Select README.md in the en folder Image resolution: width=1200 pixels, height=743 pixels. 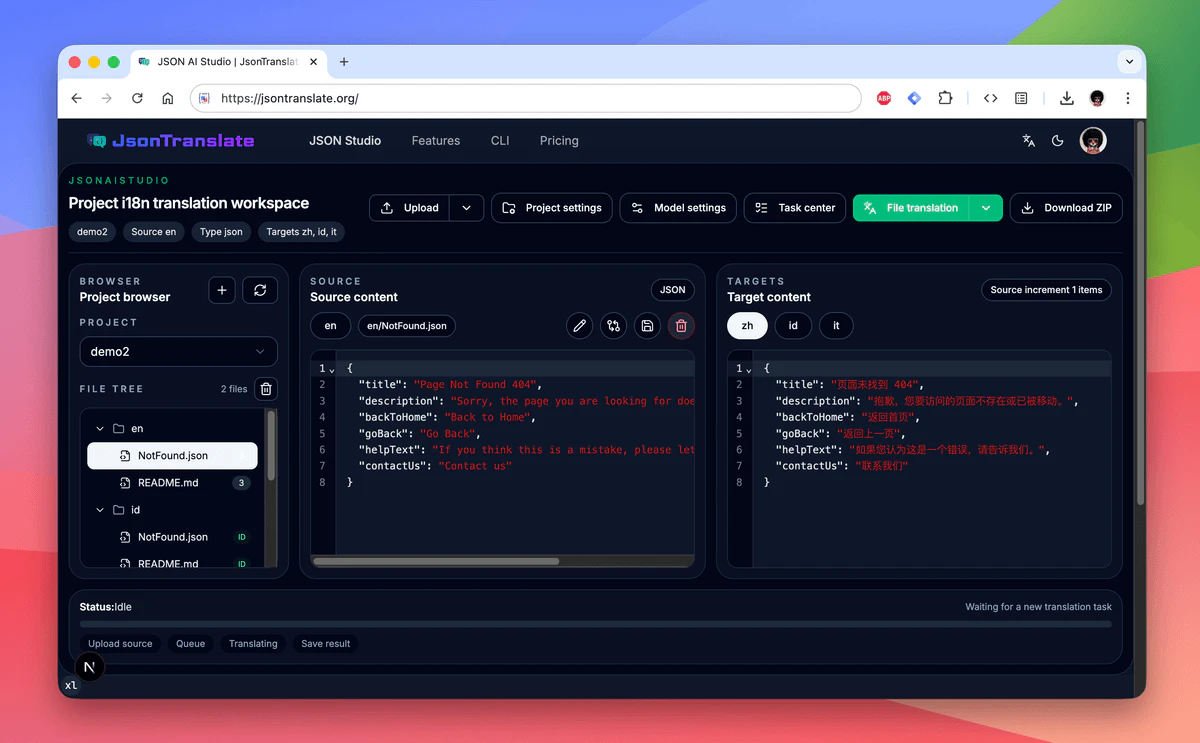pyautogui.click(x=172, y=483)
